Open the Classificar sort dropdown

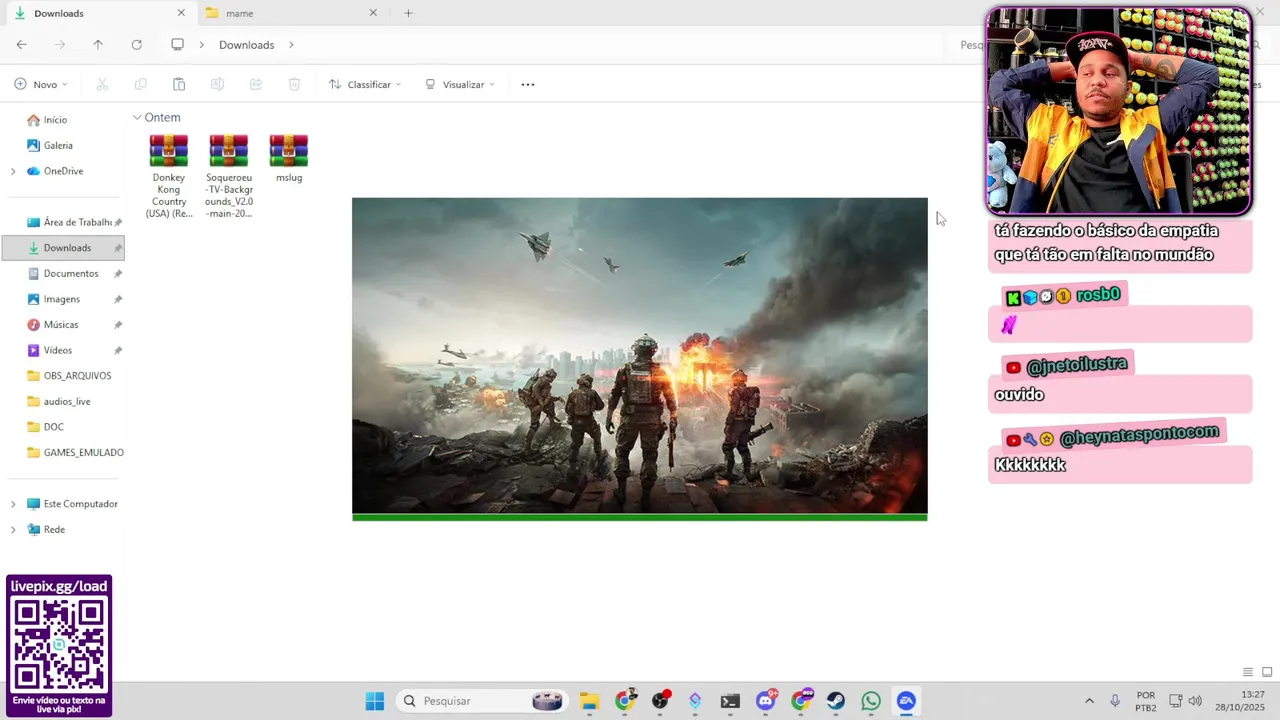(x=365, y=85)
